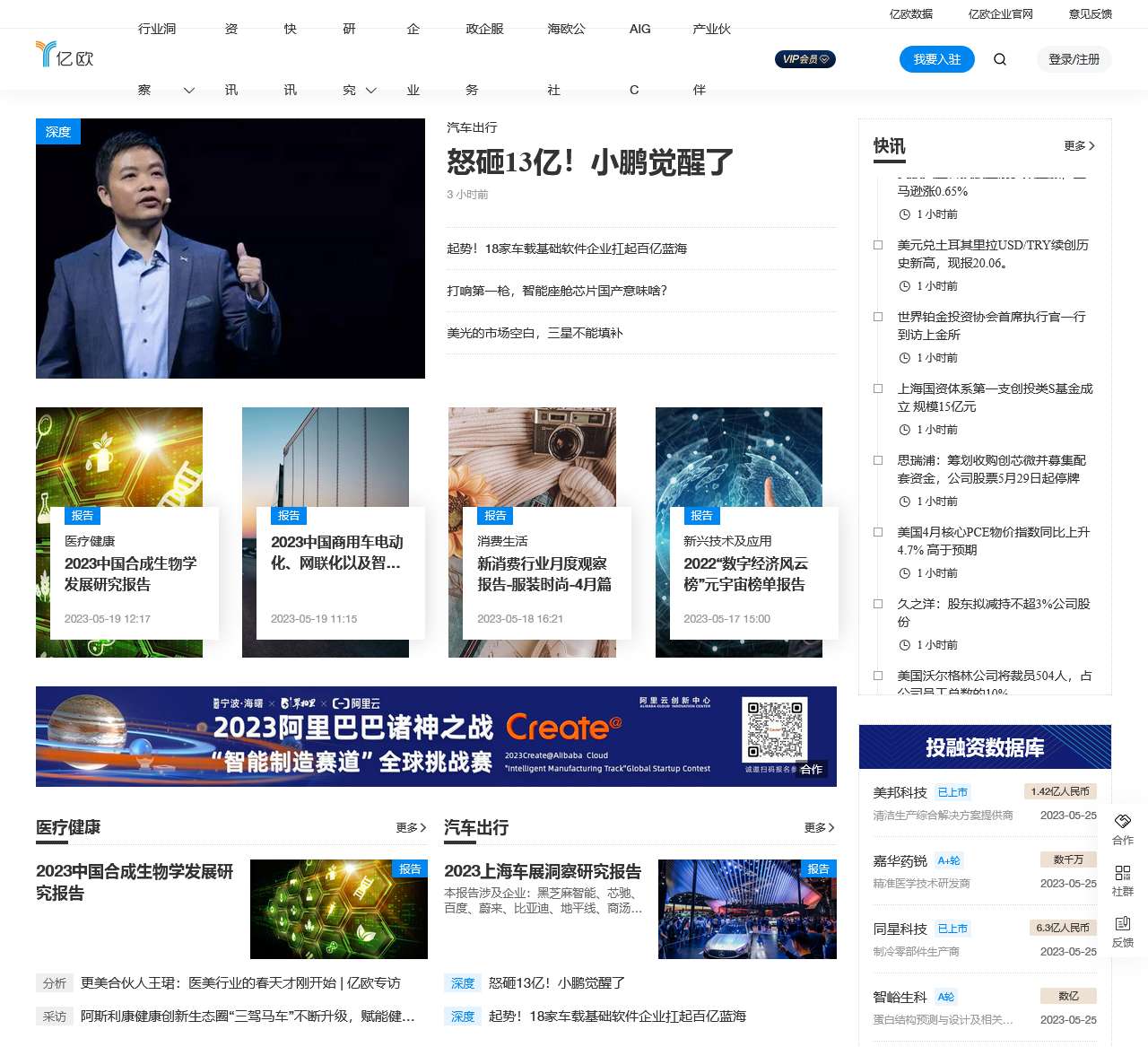Click the 采访 tag in 医疗健康 list

55,1016
